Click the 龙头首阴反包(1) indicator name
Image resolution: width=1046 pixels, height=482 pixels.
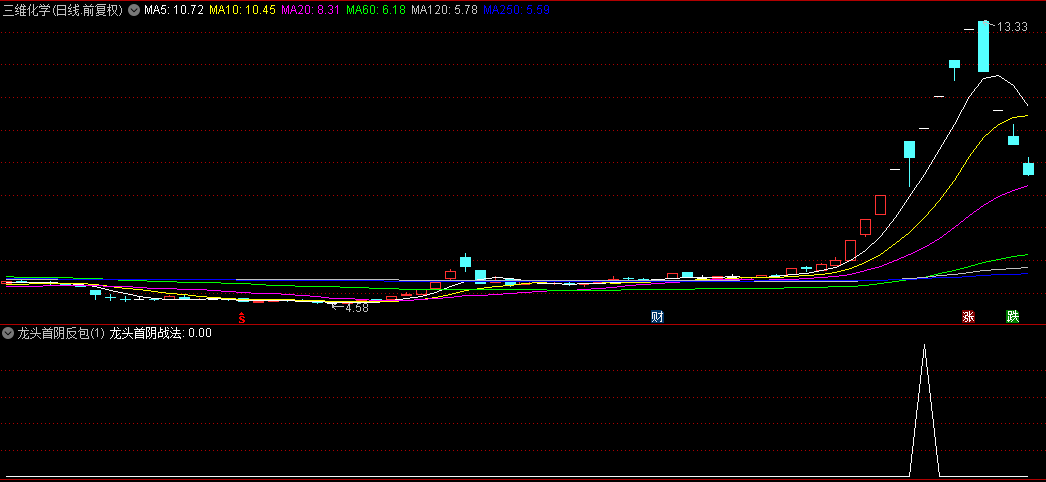pos(61,333)
